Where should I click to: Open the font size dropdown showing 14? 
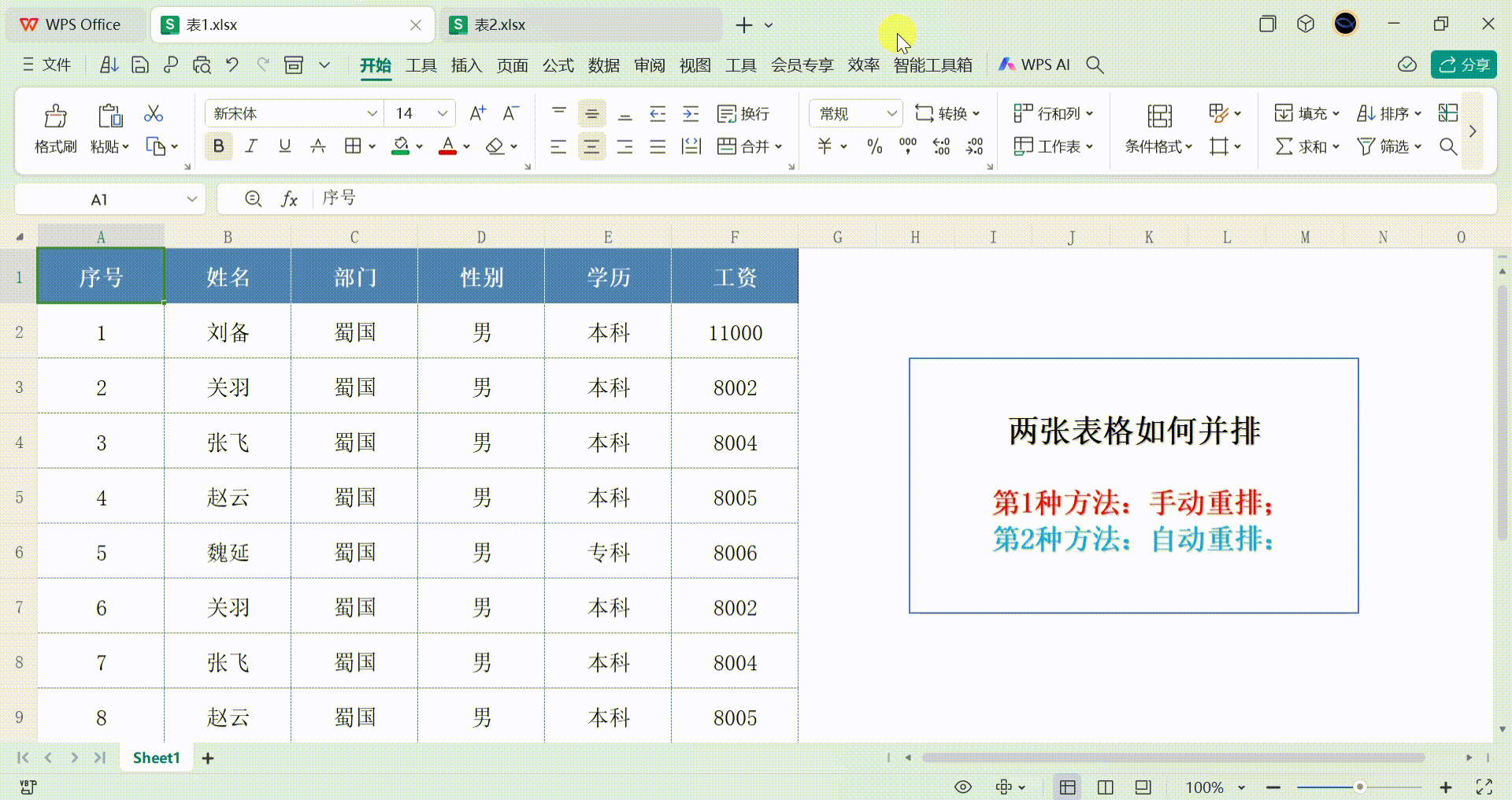[x=443, y=113]
